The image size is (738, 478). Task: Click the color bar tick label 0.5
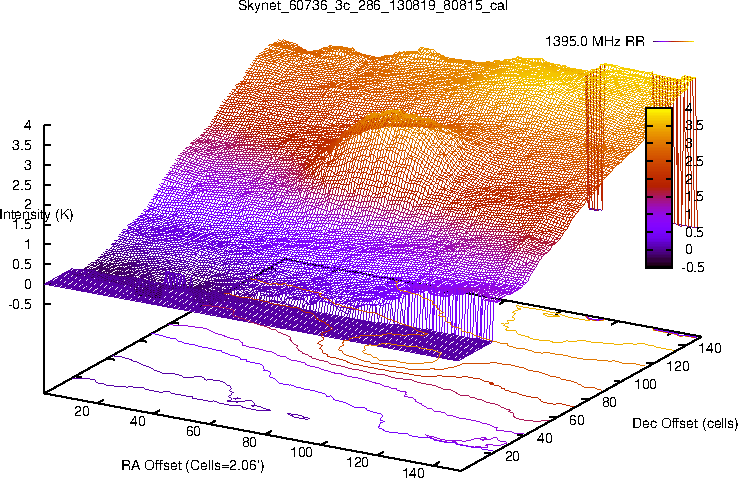tap(694, 232)
